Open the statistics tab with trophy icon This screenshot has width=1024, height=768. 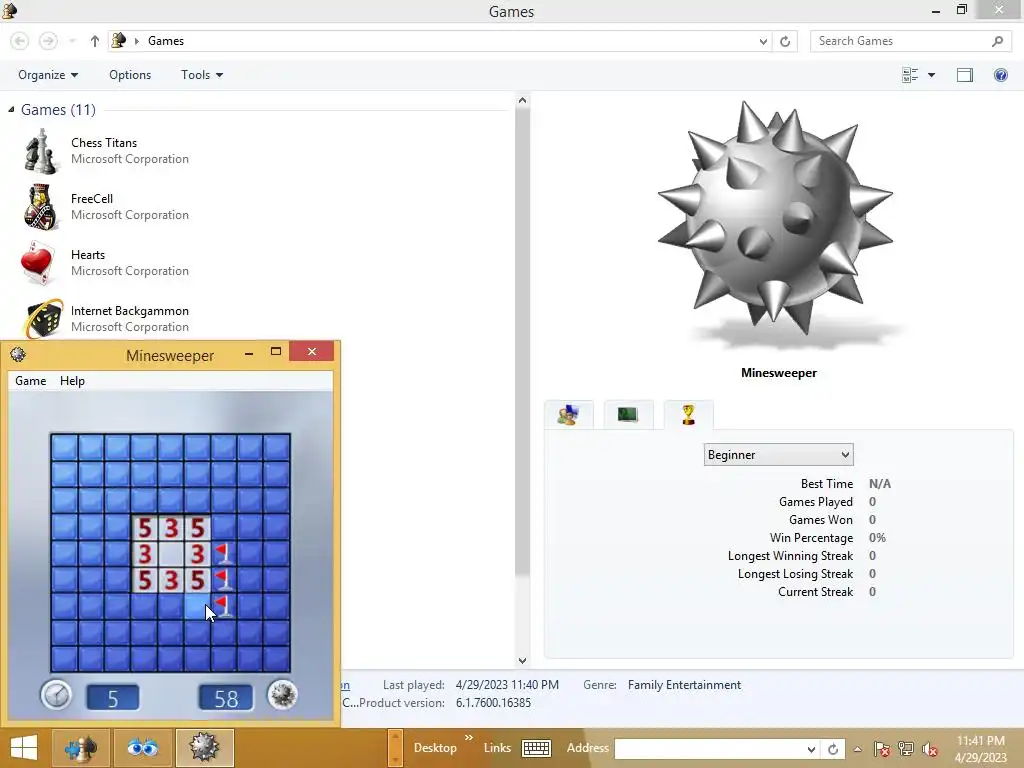click(x=688, y=415)
